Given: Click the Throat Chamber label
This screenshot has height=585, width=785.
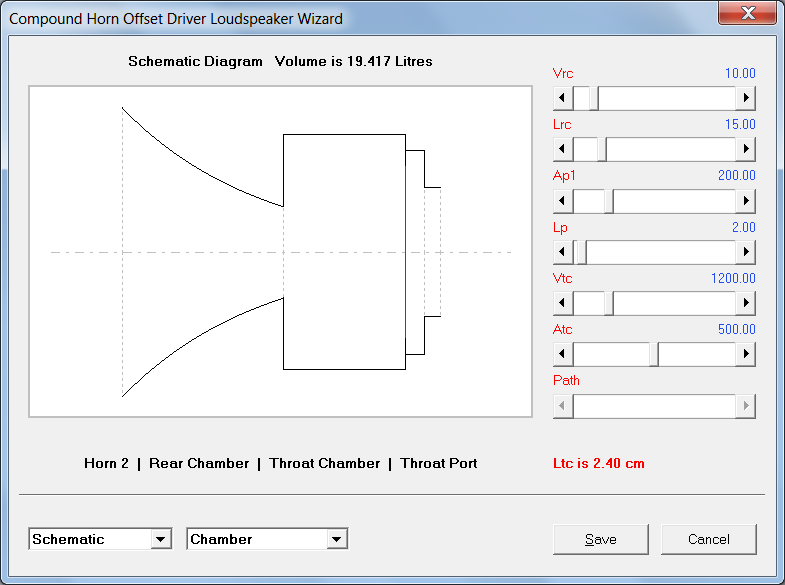Looking at the screenshot, I should tap(324, 463).
